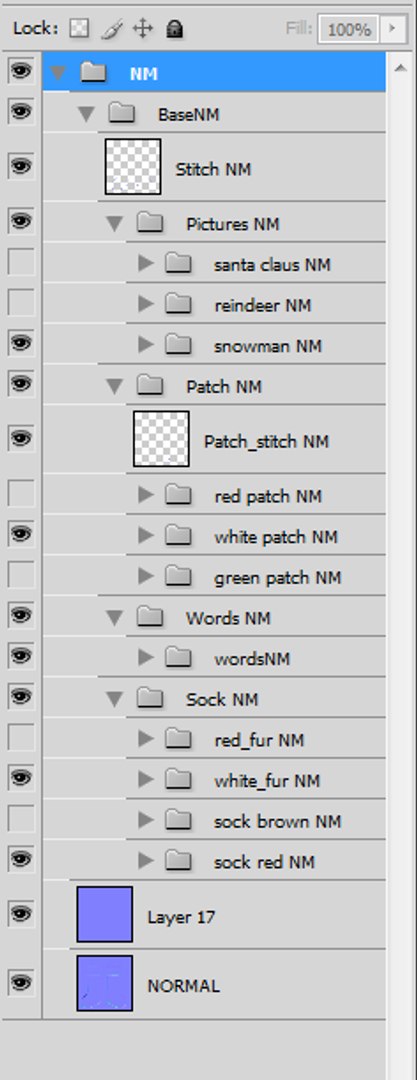The height and width of the screenshot is (1080, 417).
Task: Collapse the BaseNM group triangle
Action: point(86,114)
